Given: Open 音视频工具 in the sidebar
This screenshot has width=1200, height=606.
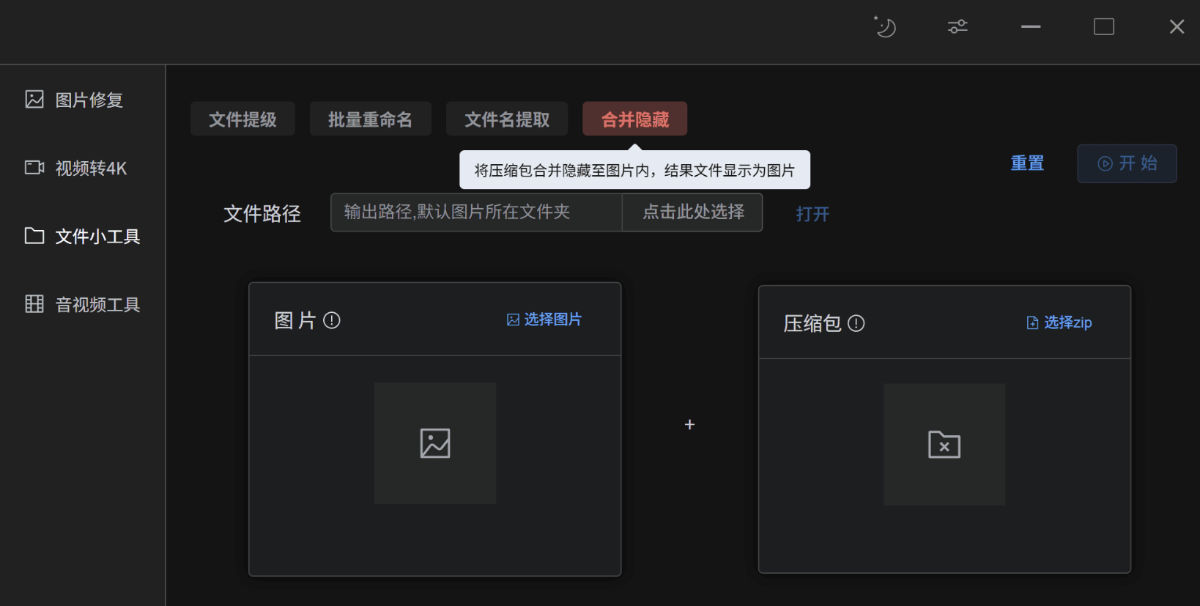Looking at the screenshot, I should [x=82, y=305].
